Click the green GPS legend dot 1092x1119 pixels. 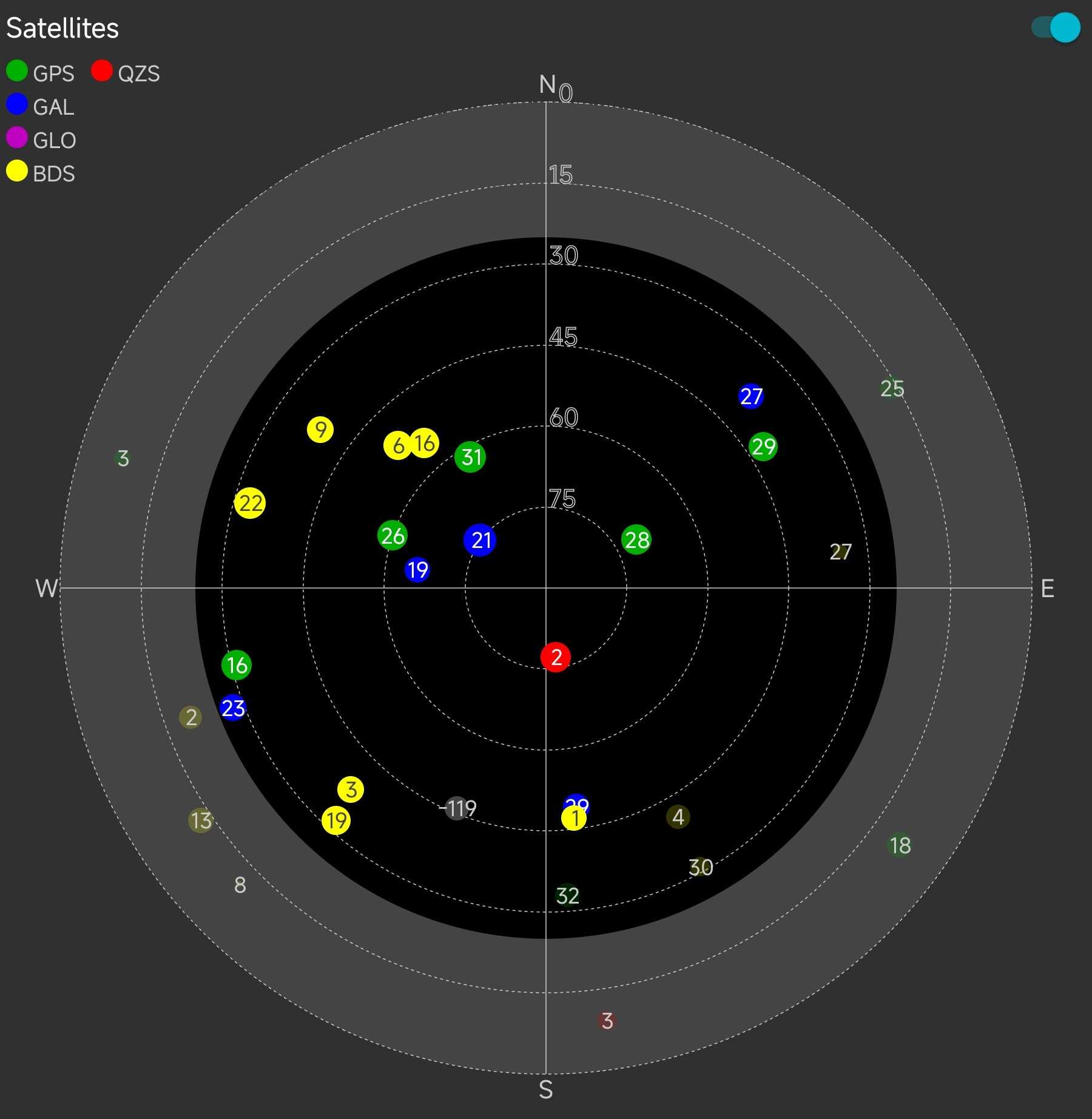[x=17, y=71]
